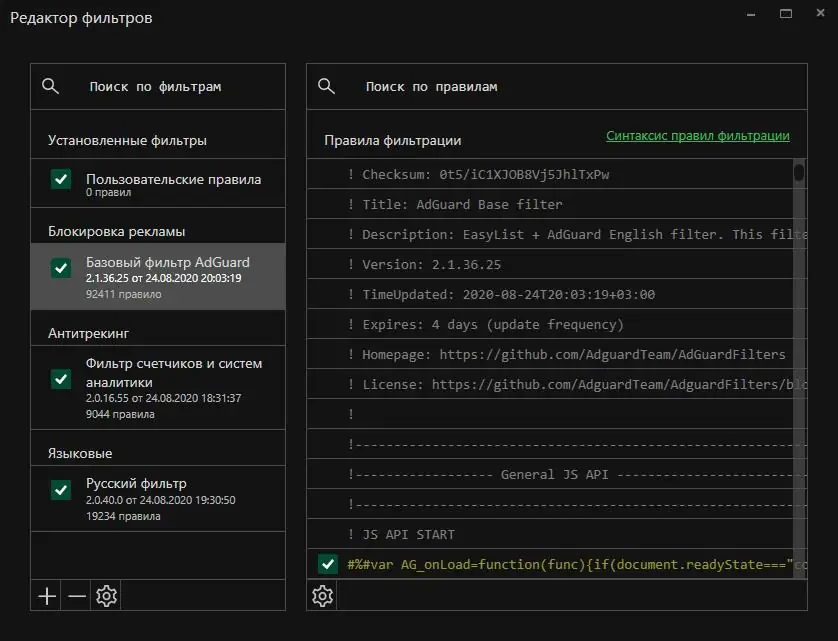The width and height of the screenshot is (838, 641).
Task: Click the minus icon to remove selected filter
Action: [x=76, y=595]
